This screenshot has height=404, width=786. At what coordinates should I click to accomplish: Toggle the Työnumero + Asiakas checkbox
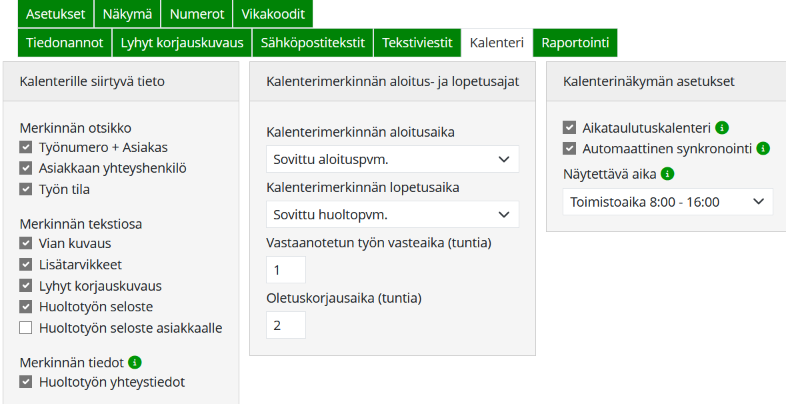[x=26, y=148]
